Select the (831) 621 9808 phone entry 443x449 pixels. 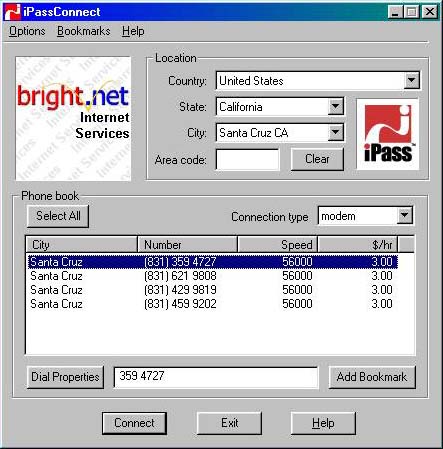tap(212, 276)
